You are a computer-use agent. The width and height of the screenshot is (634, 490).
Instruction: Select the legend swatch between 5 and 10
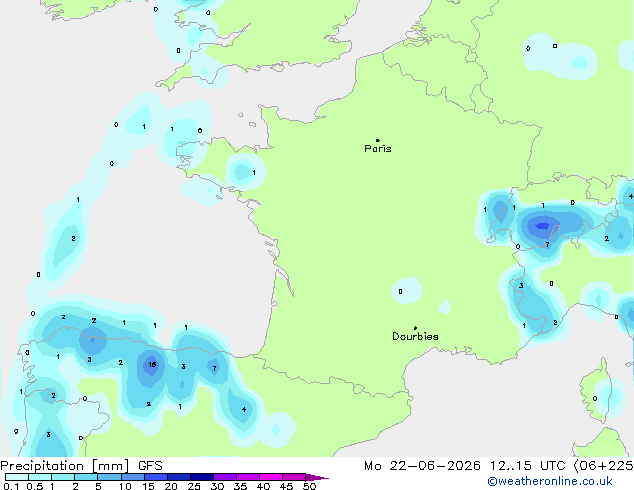(110, 477)
